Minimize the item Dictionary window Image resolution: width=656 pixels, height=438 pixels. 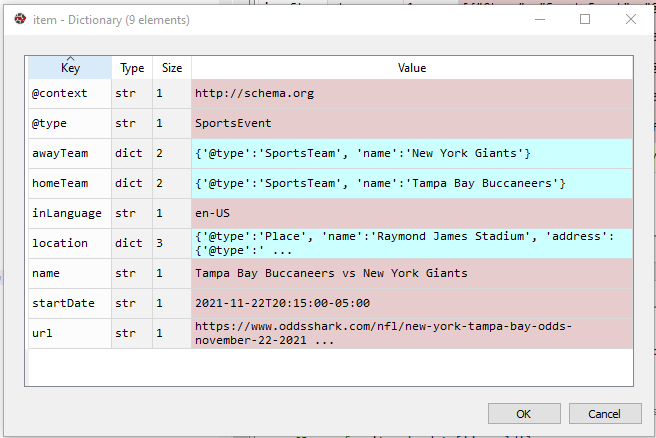click(540, 19)
